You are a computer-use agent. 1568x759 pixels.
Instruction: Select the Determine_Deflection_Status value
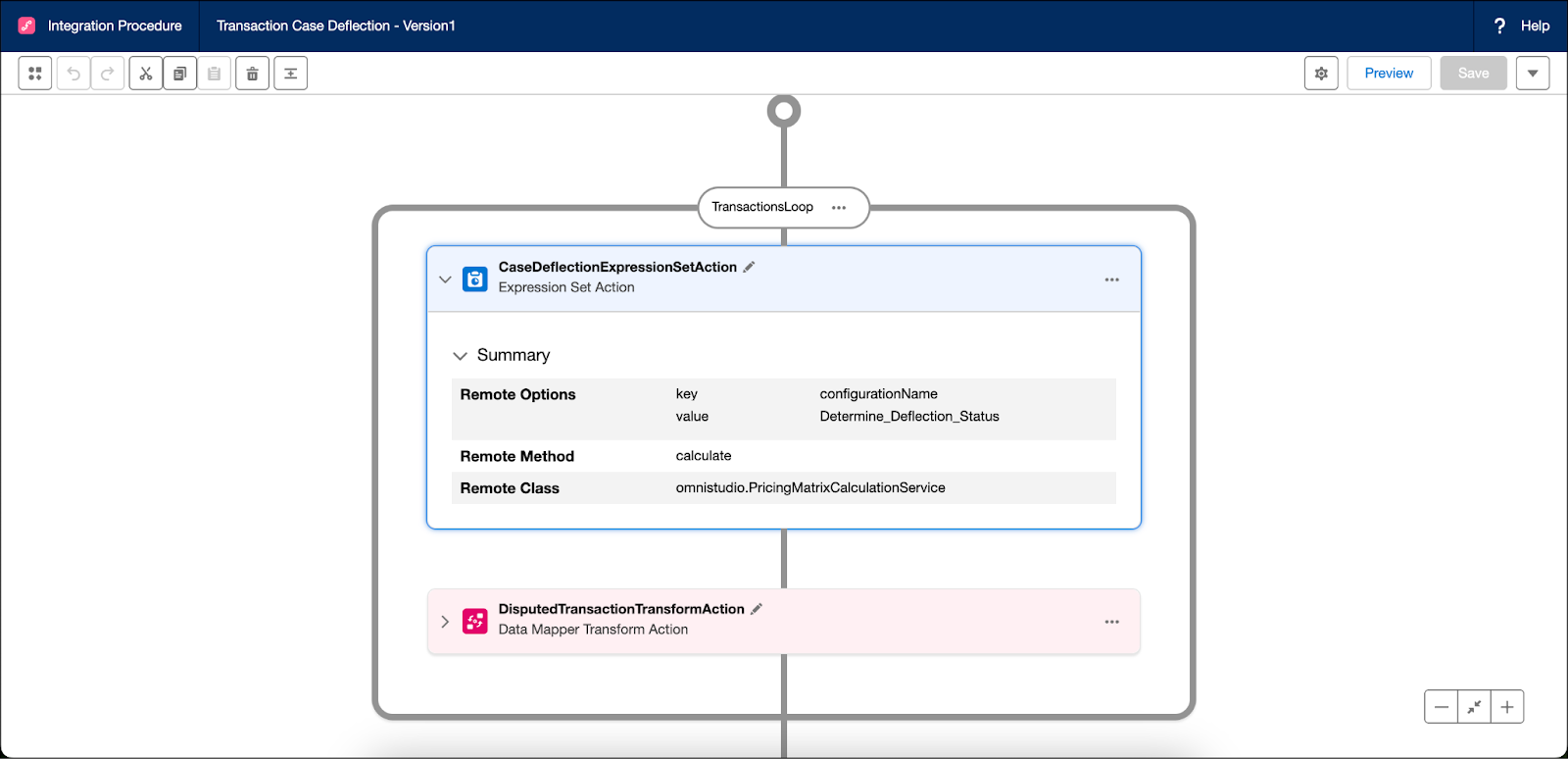[909, 417]
